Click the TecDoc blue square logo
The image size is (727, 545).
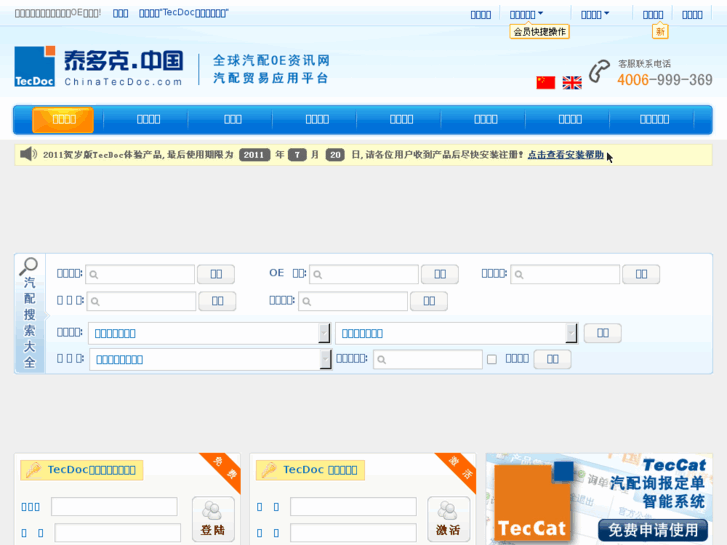tap(35, 66)
